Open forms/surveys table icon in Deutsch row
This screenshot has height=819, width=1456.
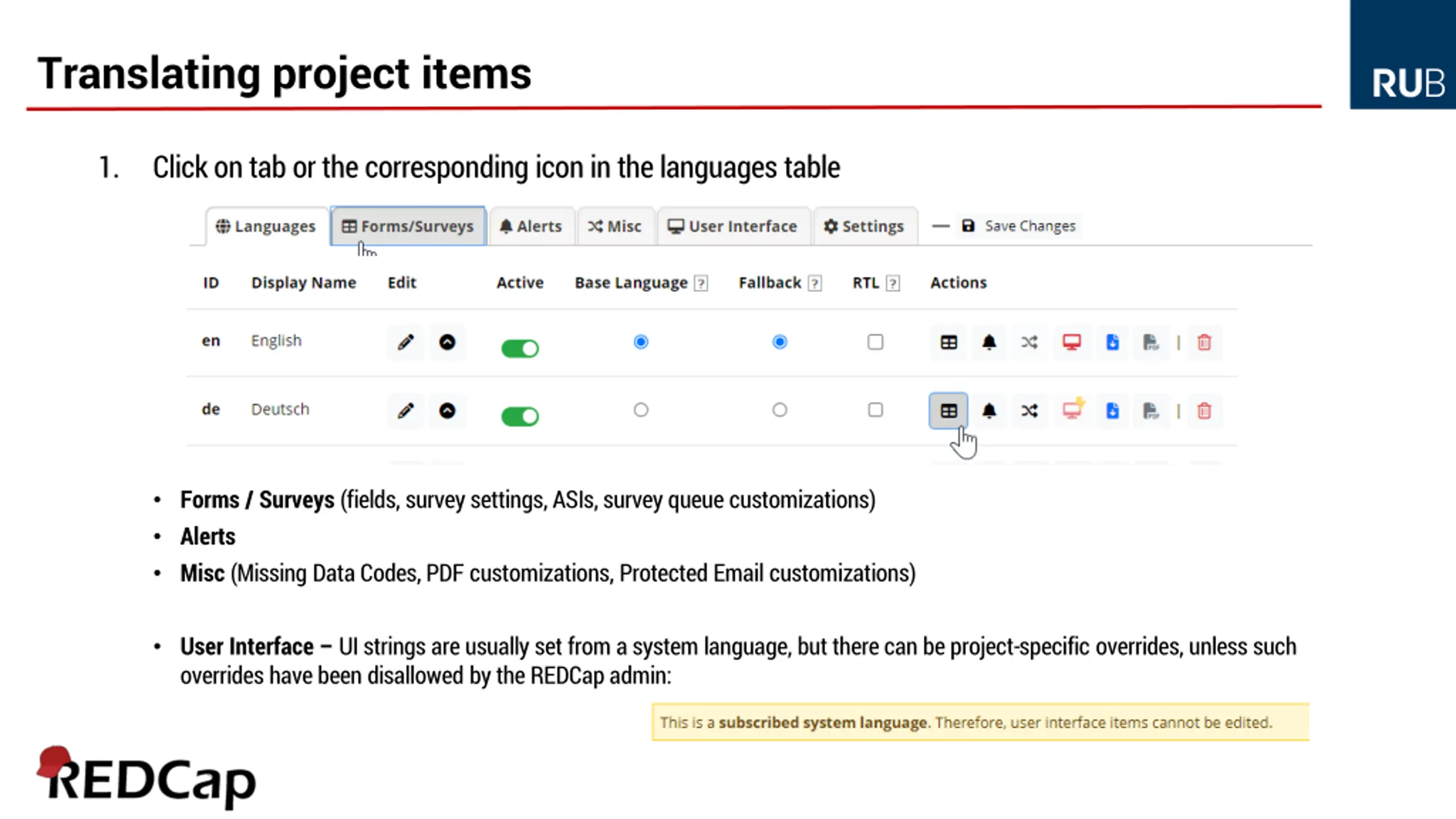(x=948, y=411)
